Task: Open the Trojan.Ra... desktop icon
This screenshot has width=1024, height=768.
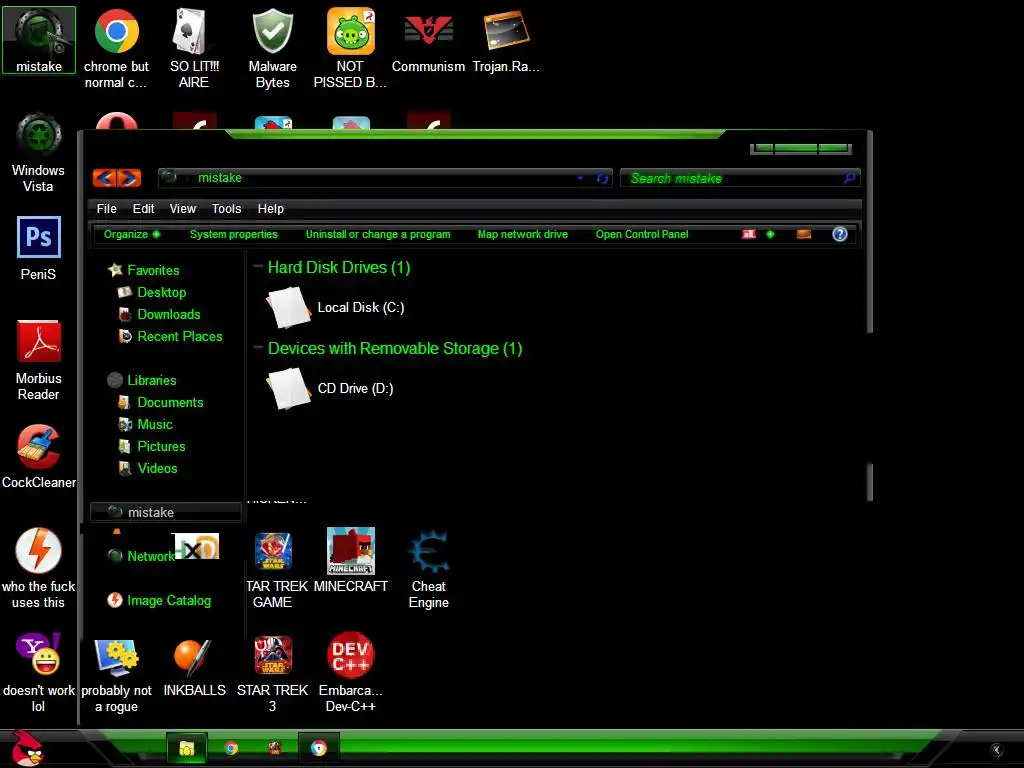Action: click(x=506, y=40)
